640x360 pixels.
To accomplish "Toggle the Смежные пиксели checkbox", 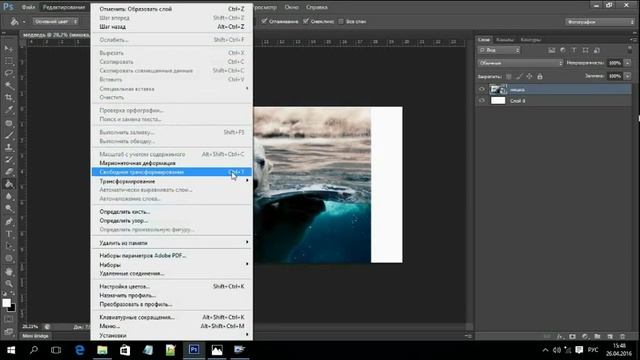I will 306,21.
